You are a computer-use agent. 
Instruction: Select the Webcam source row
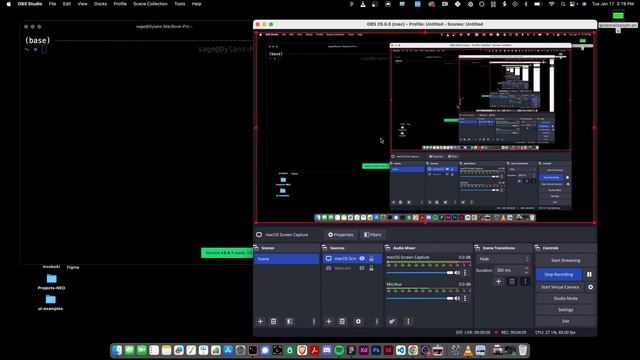[353, 268]
